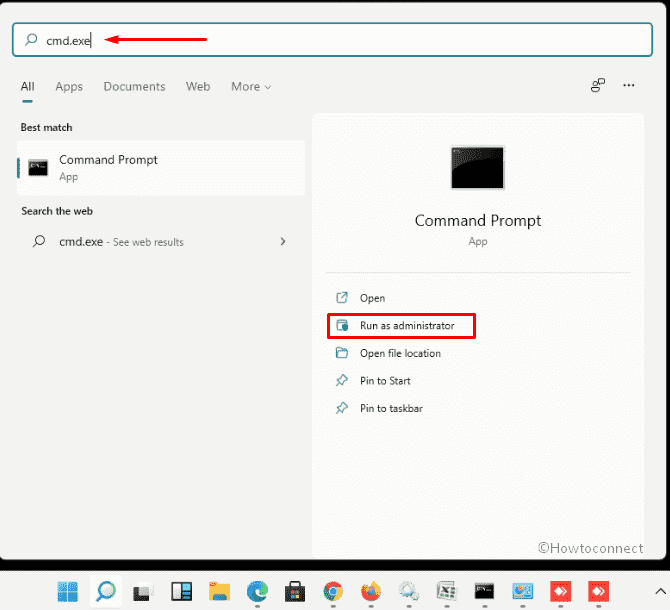Click cmd.exe See web results text
Image resolution: width=670 pixels, height=610 pixels.
tap(121, 242)
